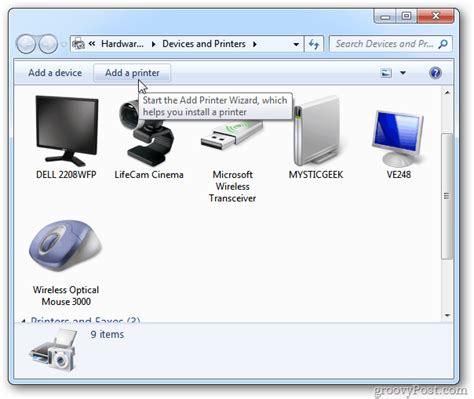Click the LifeCam Cinema label

coord(149,175)
